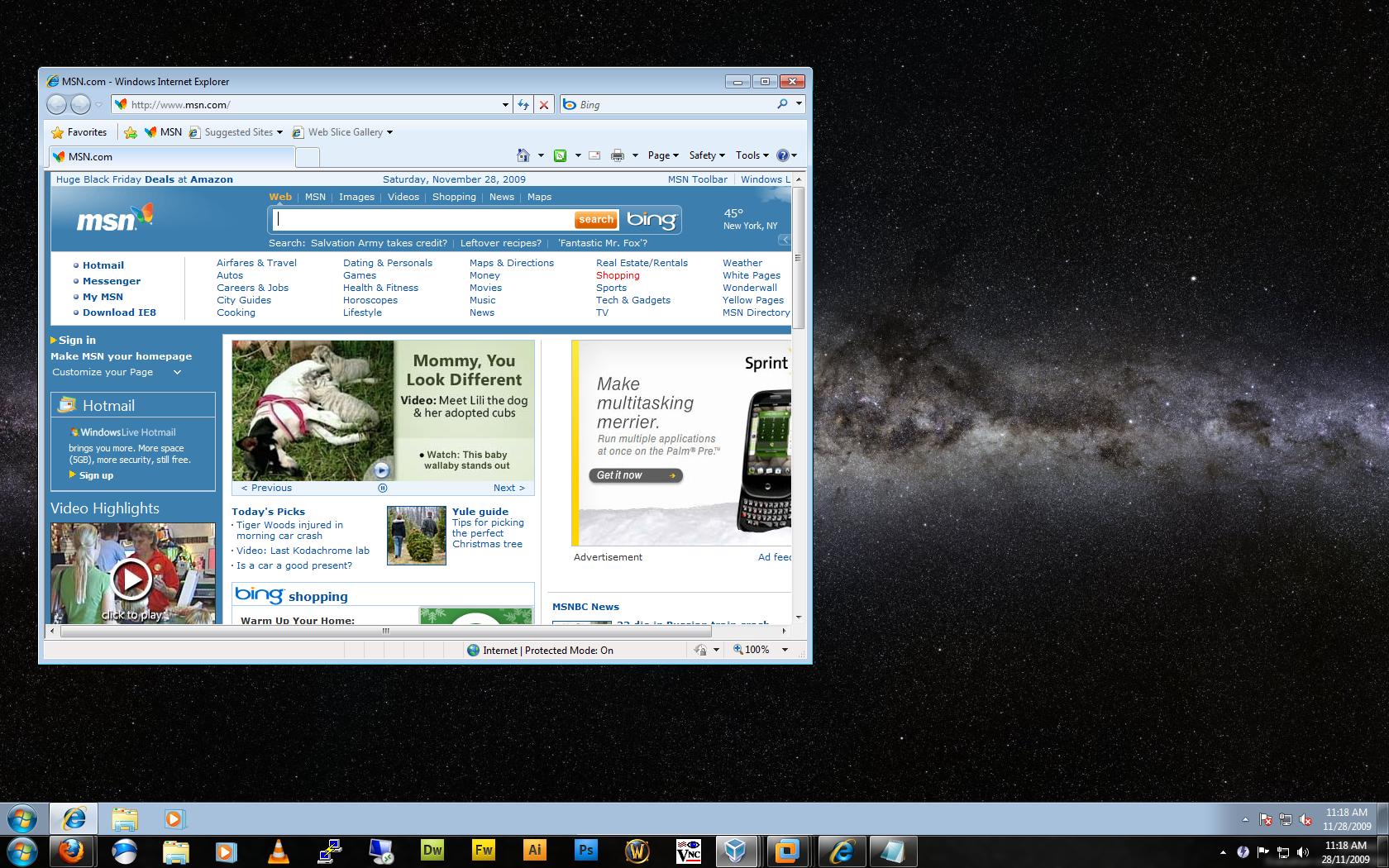
Task: Click the Home icon in the command bar
Action: point(523,155)
